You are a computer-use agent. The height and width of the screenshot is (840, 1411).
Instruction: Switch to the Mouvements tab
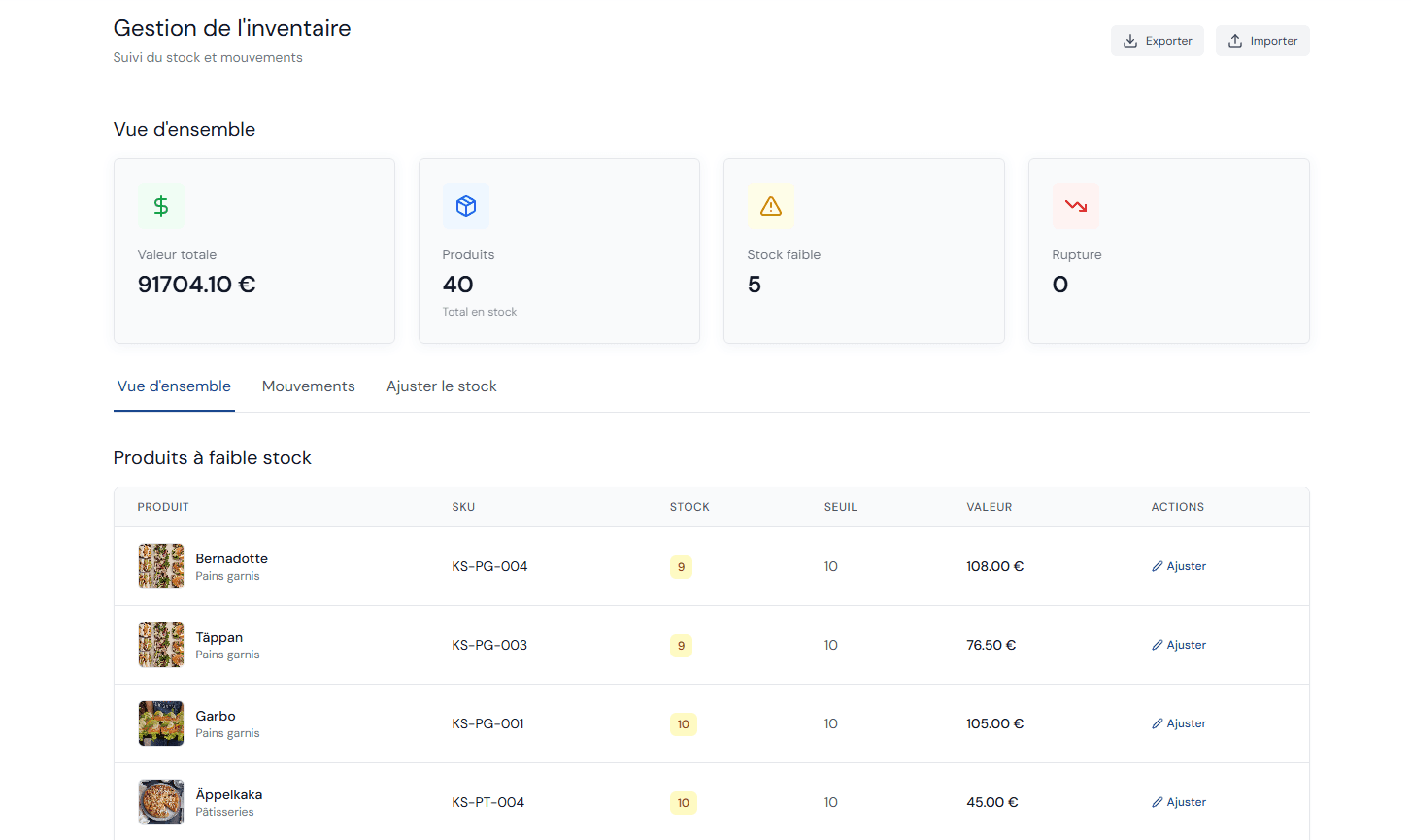(309, 386)
